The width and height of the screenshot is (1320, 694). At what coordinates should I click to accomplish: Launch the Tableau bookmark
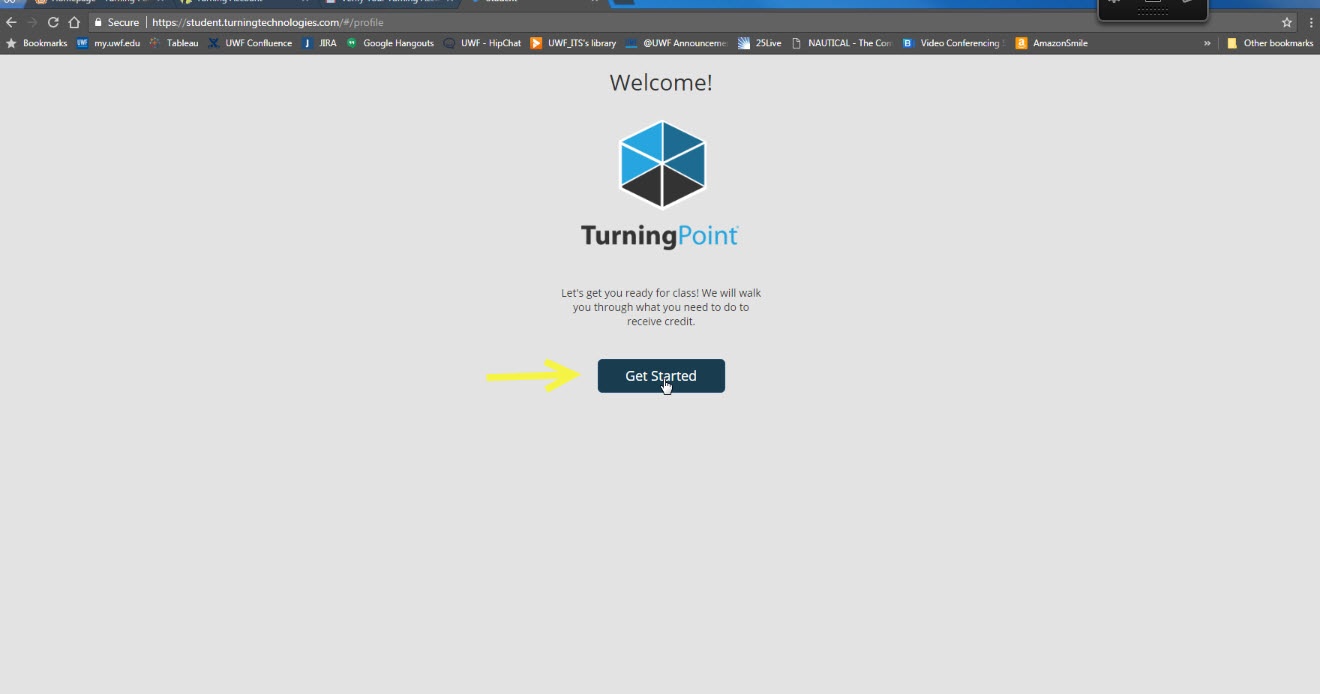tap(174, 43)
